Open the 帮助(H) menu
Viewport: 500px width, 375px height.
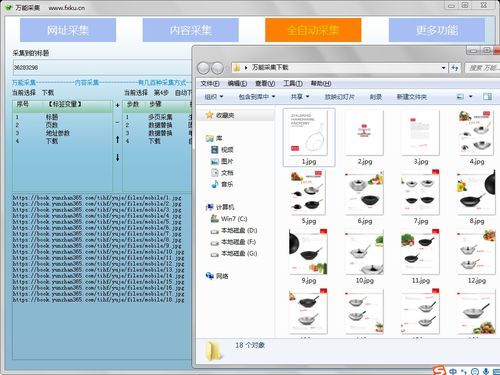point(321,83)
